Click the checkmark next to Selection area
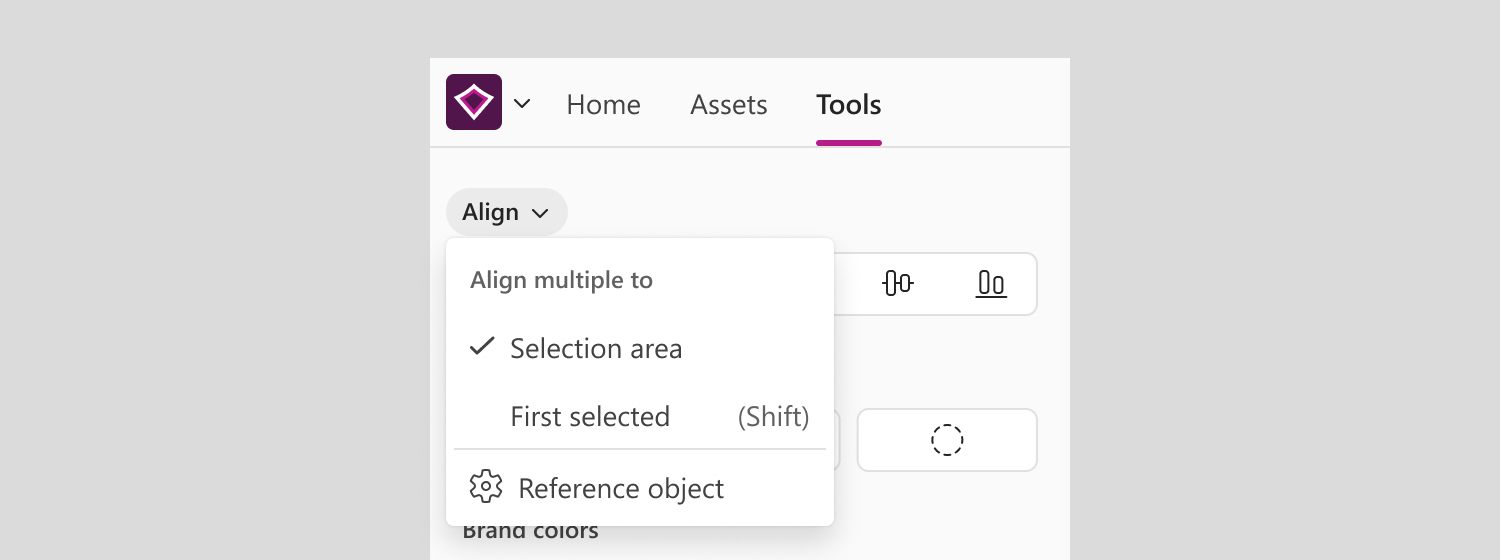Screen dimensions: 1500x560 coord(482,347)
